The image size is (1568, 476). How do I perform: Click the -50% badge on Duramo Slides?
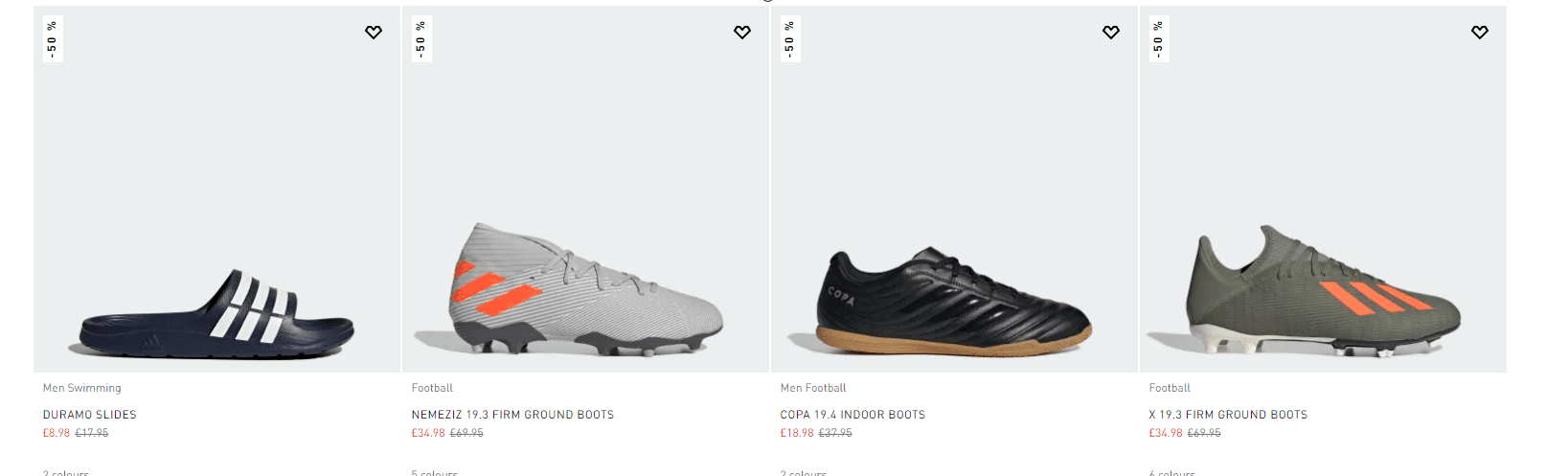point(53,39)
